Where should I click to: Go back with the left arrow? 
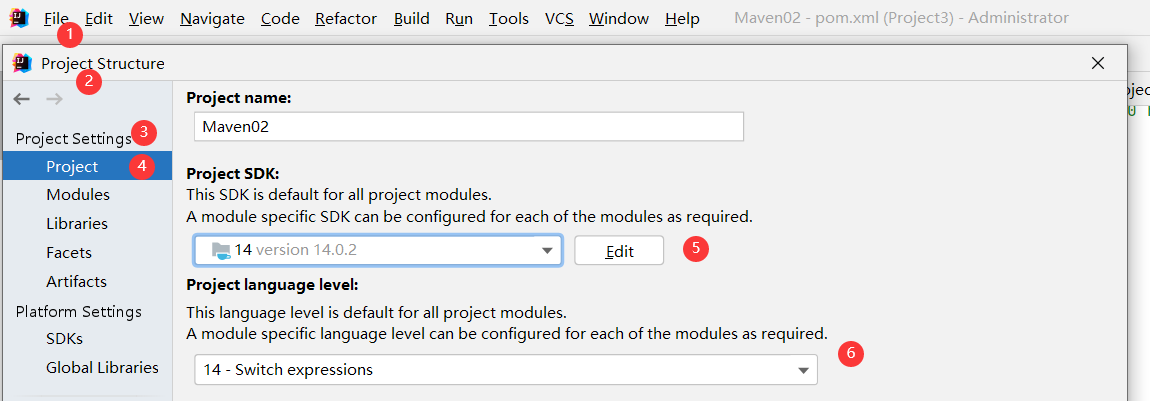pos(22,98)
